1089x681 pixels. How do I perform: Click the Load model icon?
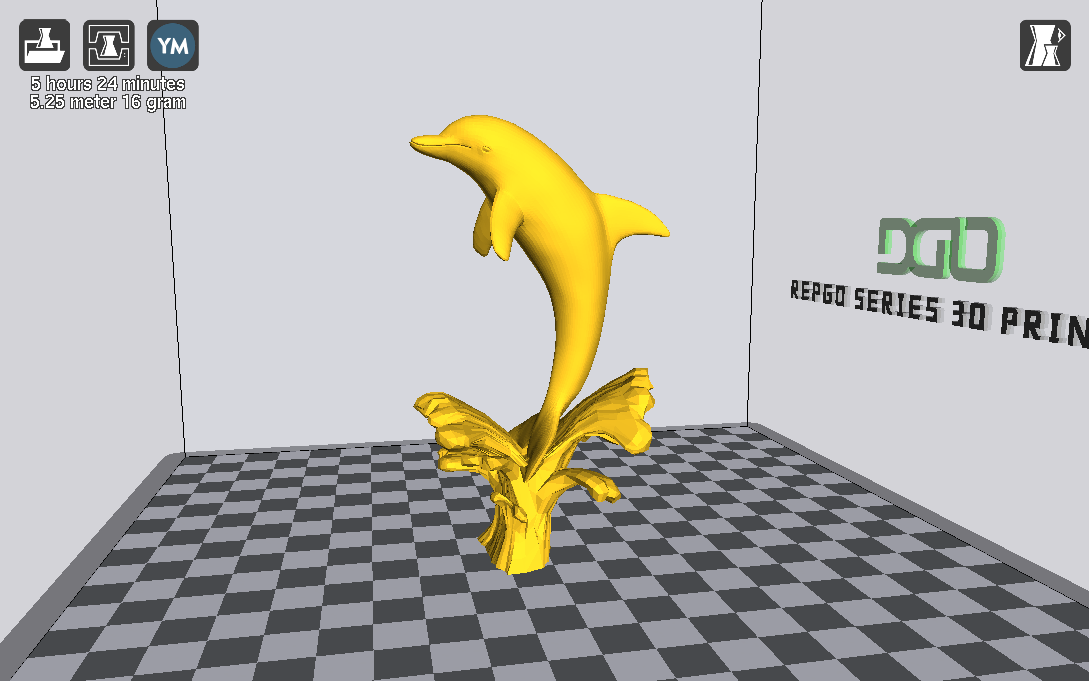pos(45,45)
